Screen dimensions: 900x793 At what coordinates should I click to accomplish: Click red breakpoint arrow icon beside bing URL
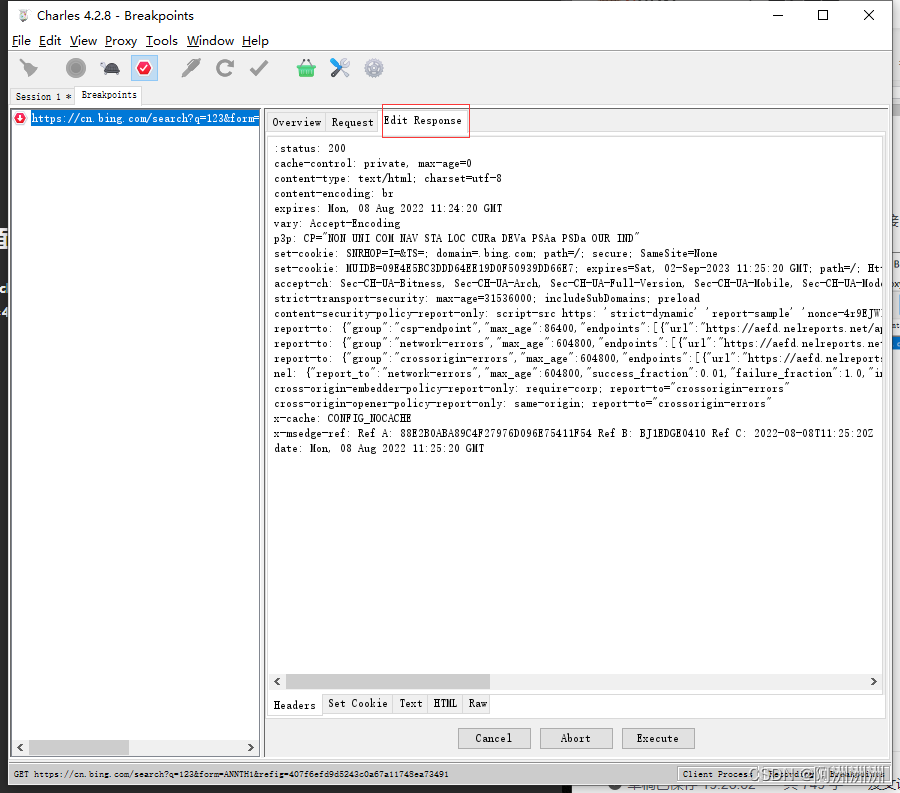(x=21, y=118)
